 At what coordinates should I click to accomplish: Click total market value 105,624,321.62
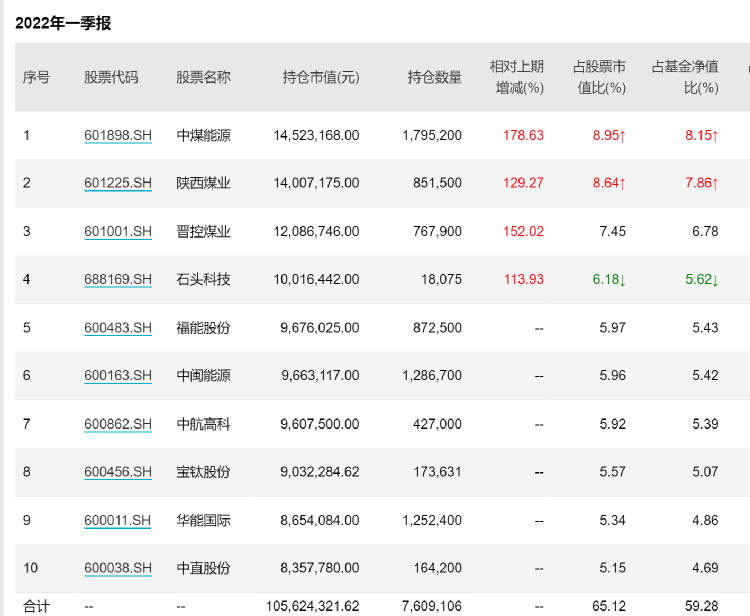pos(312,606)
